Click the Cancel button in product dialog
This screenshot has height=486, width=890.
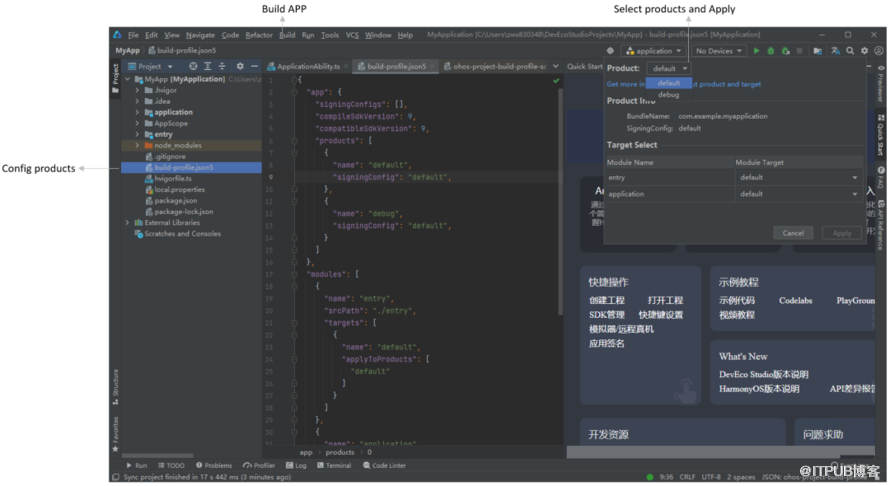click(793, 233)
